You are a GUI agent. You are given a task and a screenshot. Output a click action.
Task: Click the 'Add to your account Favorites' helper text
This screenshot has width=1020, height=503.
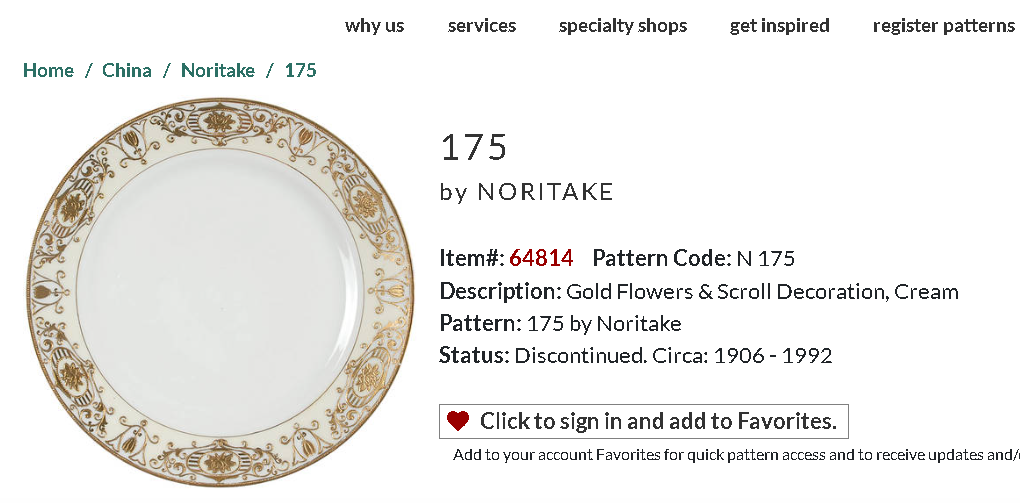click(735, 455)
